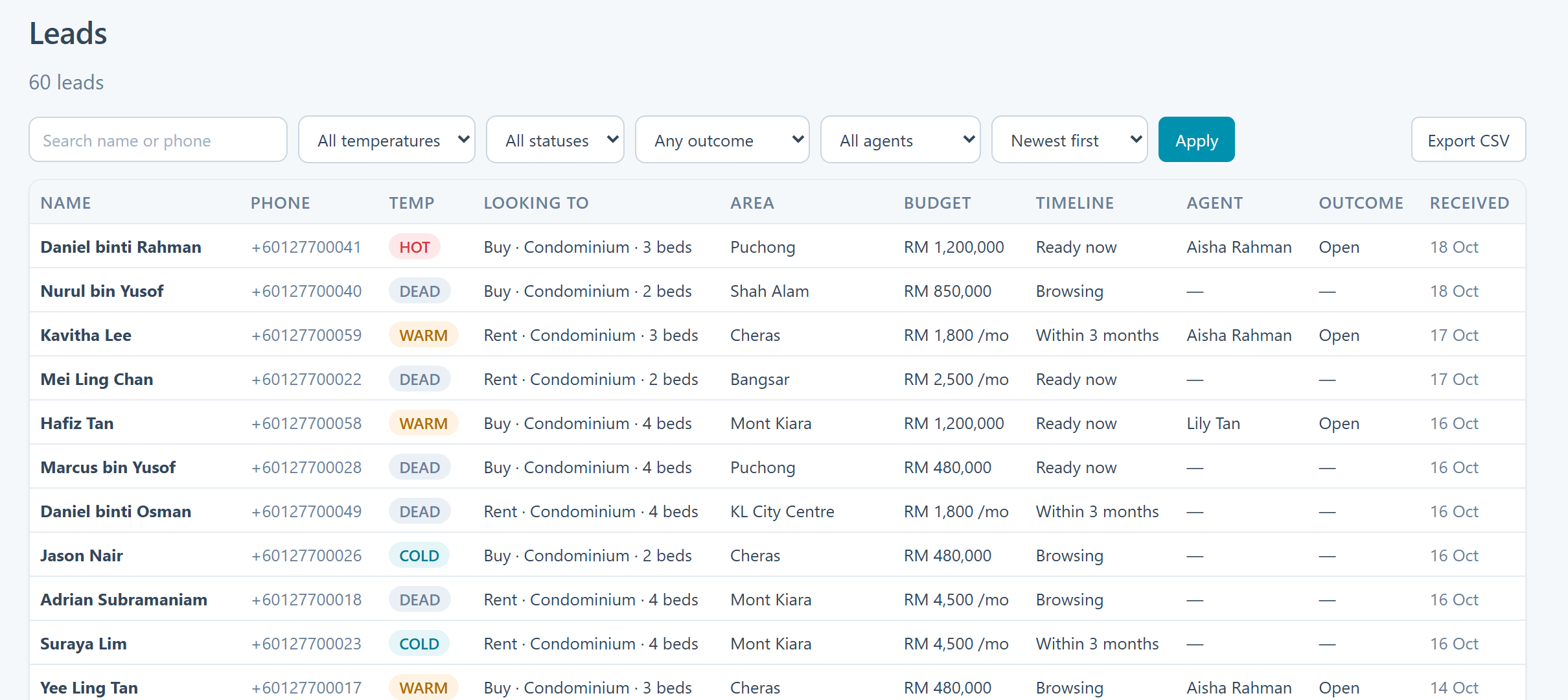The width and height of the screenshot is (1568, 700).
Task: Click the RECEIVED column header
Action: coord(1470,203)
